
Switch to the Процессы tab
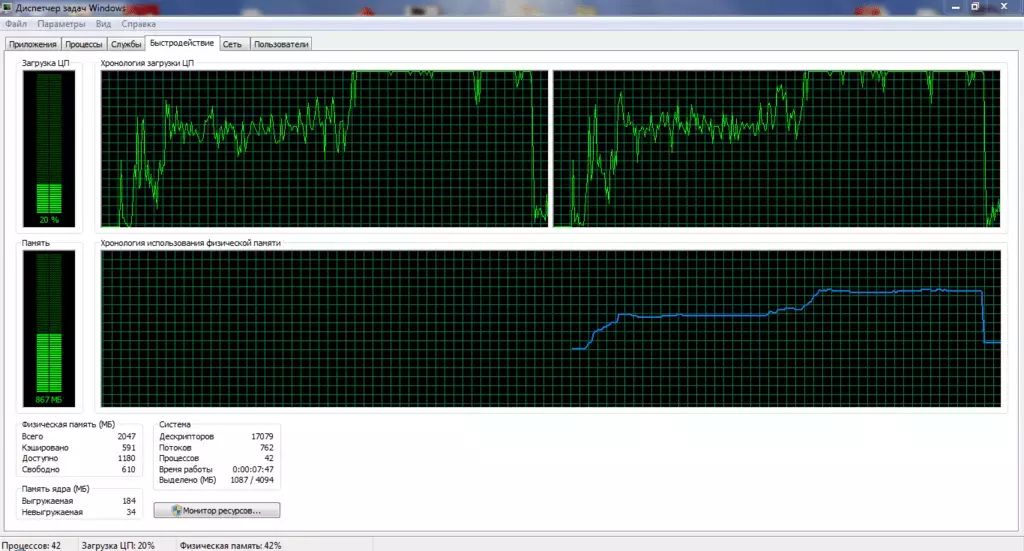[x=84, y=44]
